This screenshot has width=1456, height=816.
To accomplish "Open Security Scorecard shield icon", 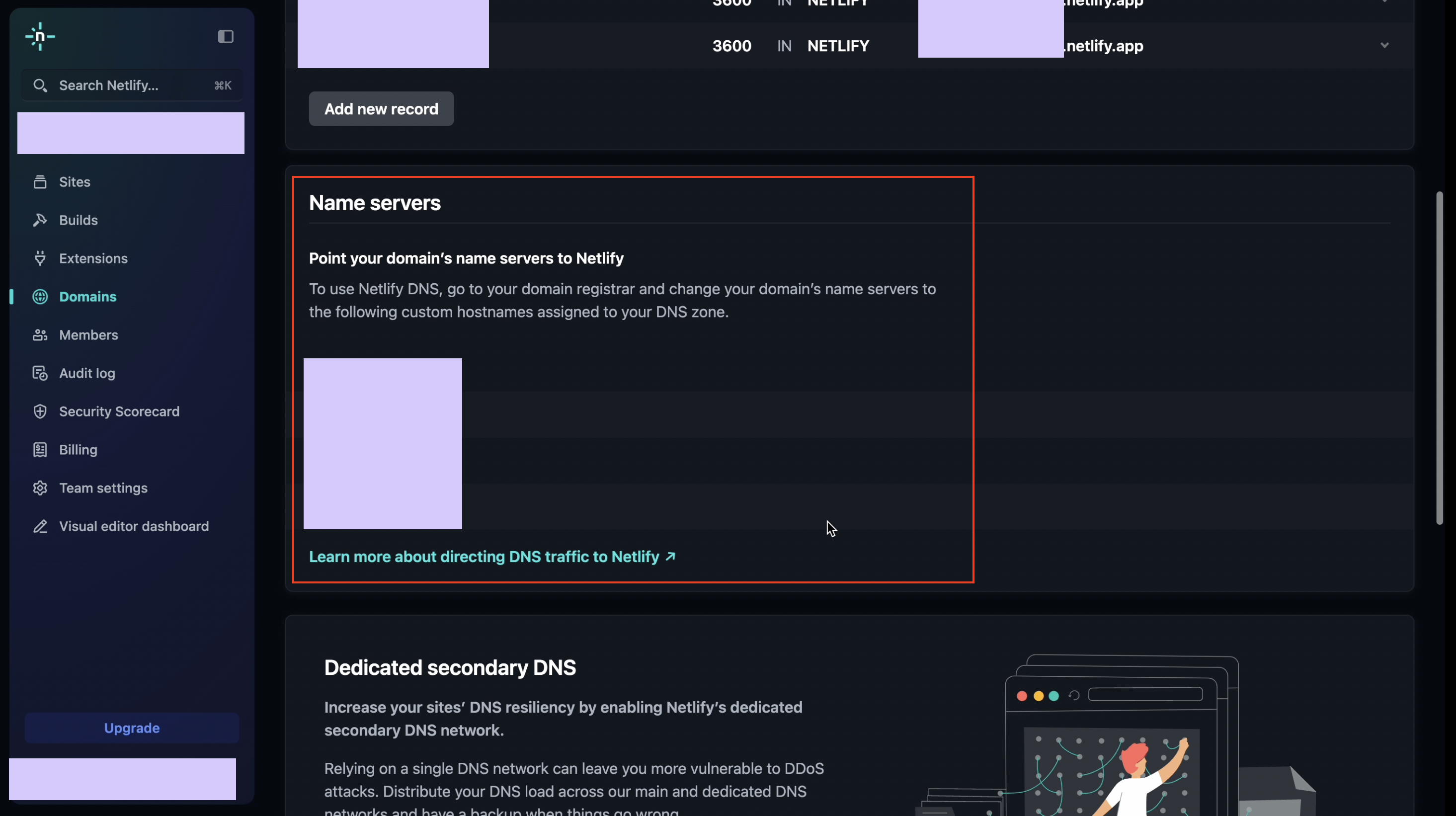I will click(x=40, y=411).
